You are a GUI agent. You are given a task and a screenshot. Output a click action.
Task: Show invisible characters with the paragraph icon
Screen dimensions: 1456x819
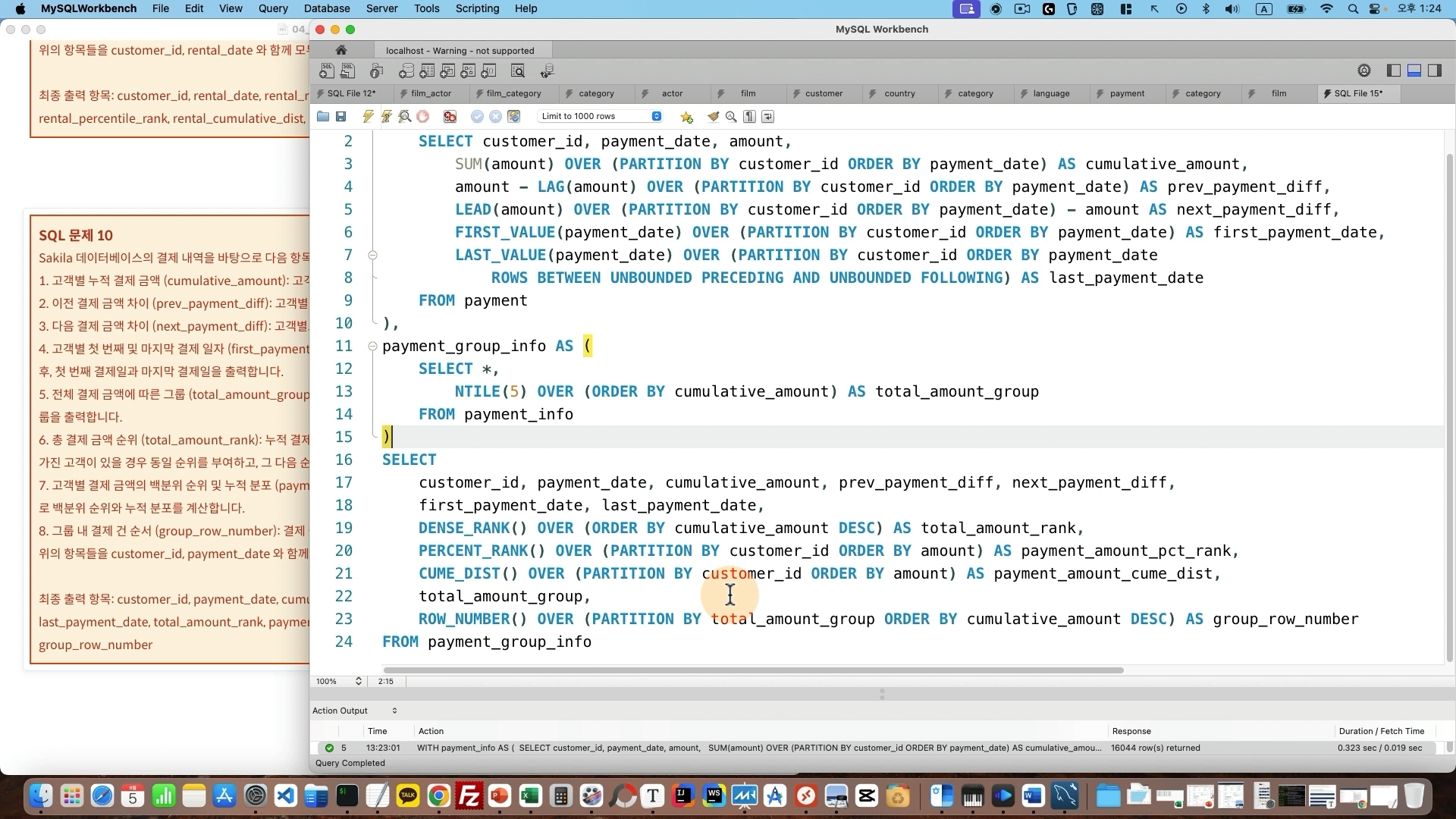[x=750, y=117]
